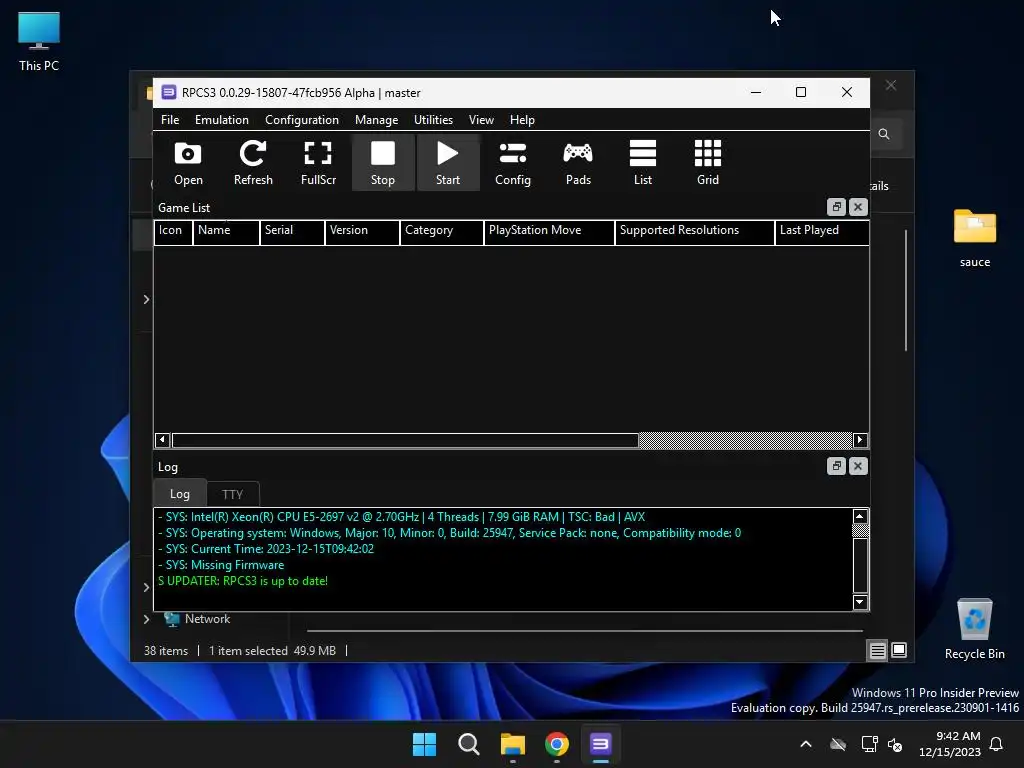
Task: Click the RPCS3 title bar app icon
Action: tap(168, 92)
